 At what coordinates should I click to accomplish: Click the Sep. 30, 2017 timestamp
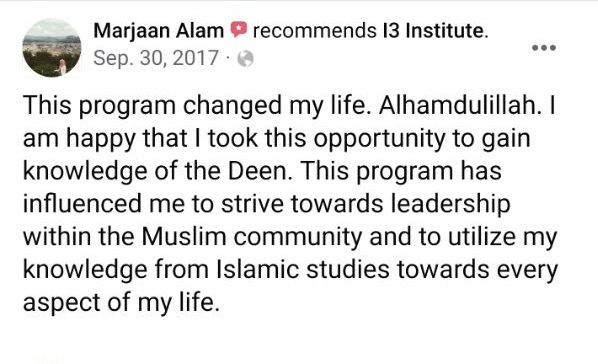[x=156, y=58]
